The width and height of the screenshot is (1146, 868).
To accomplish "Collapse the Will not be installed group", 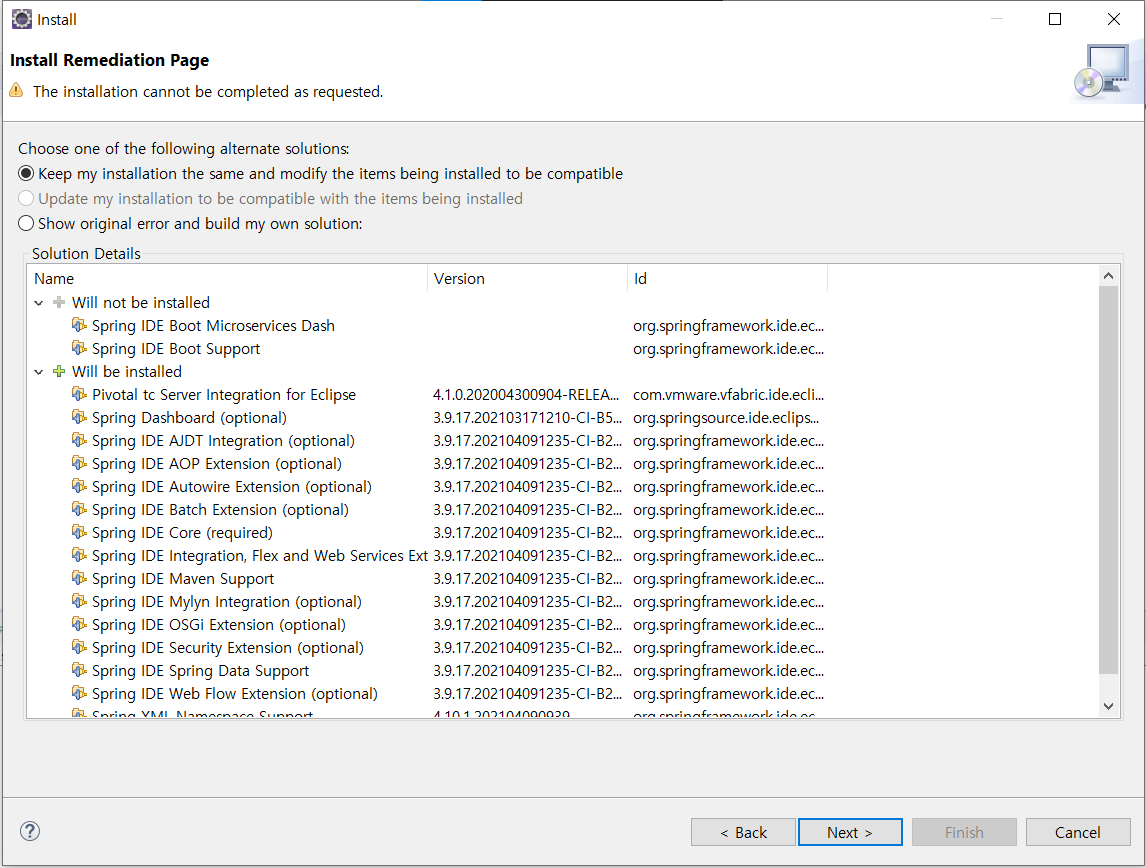I will (x=39, y=302).
